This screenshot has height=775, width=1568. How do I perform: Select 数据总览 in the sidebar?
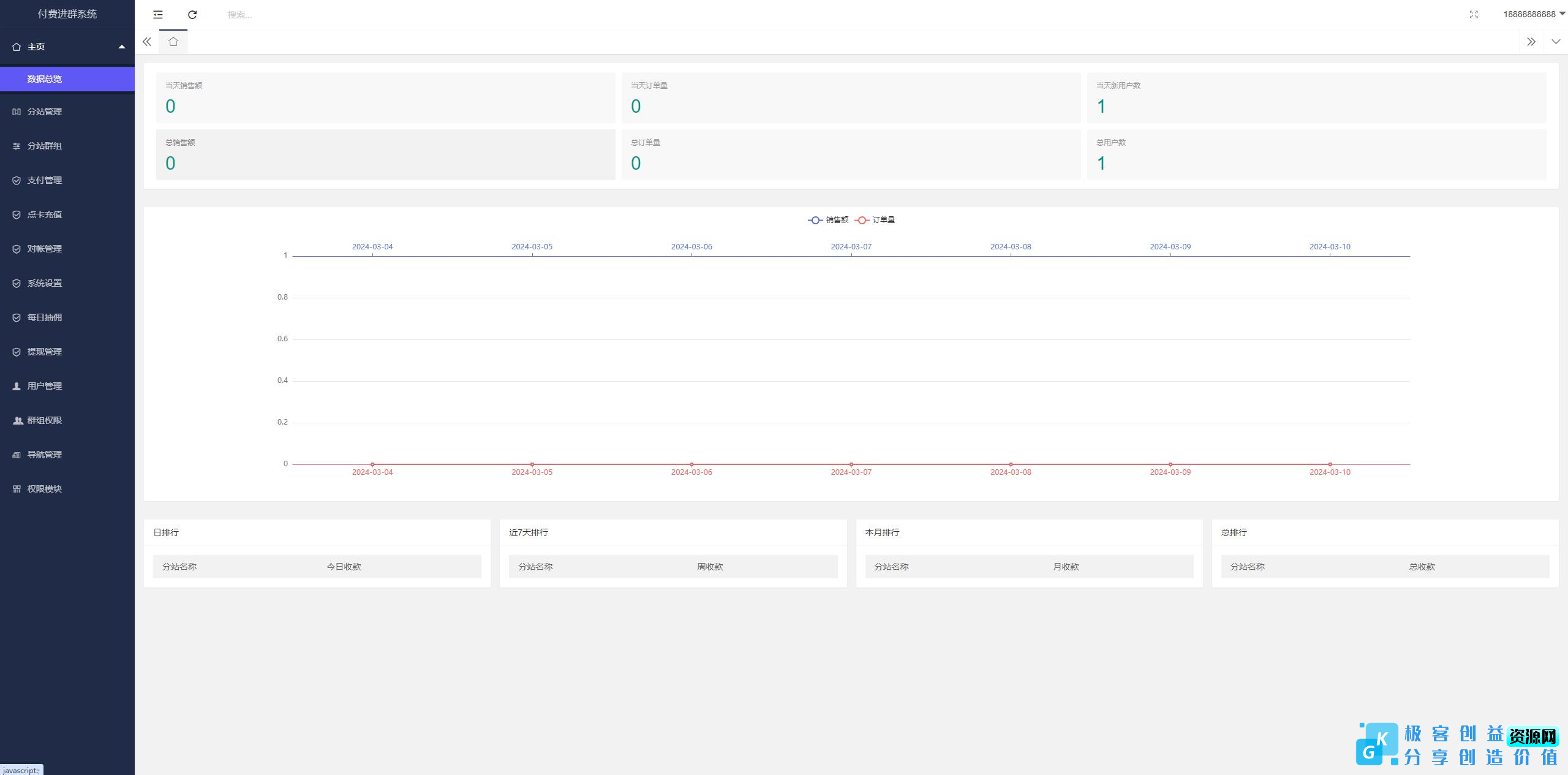click(45, 79)
